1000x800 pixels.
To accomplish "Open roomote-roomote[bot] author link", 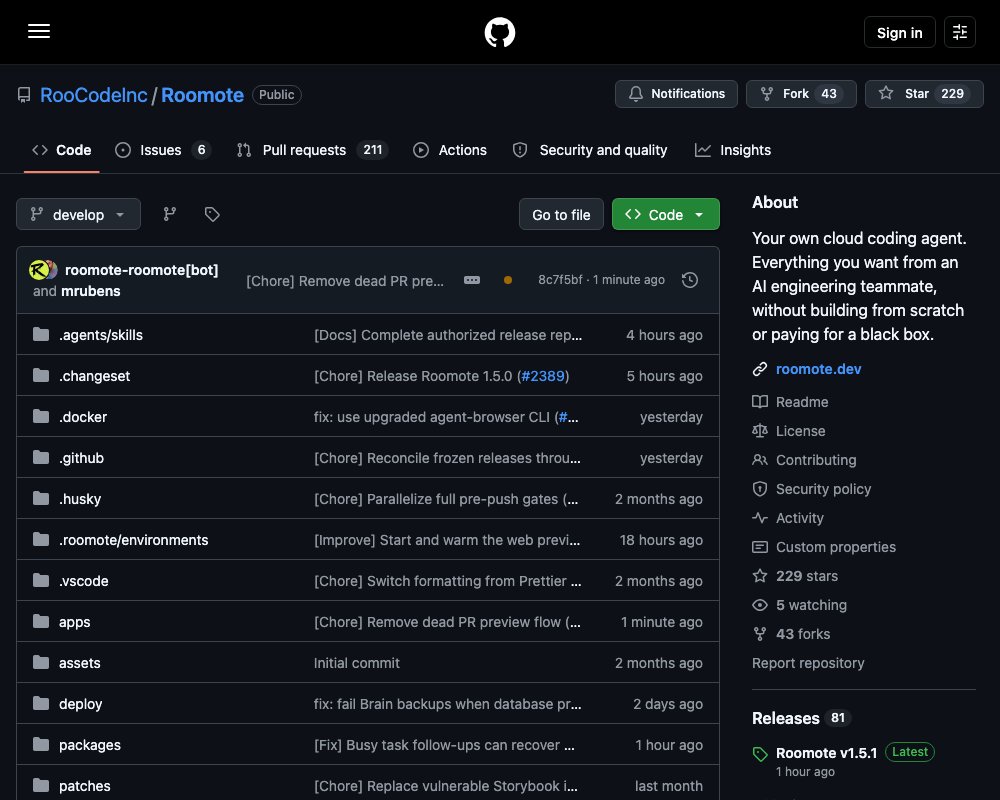I will 142,270.
